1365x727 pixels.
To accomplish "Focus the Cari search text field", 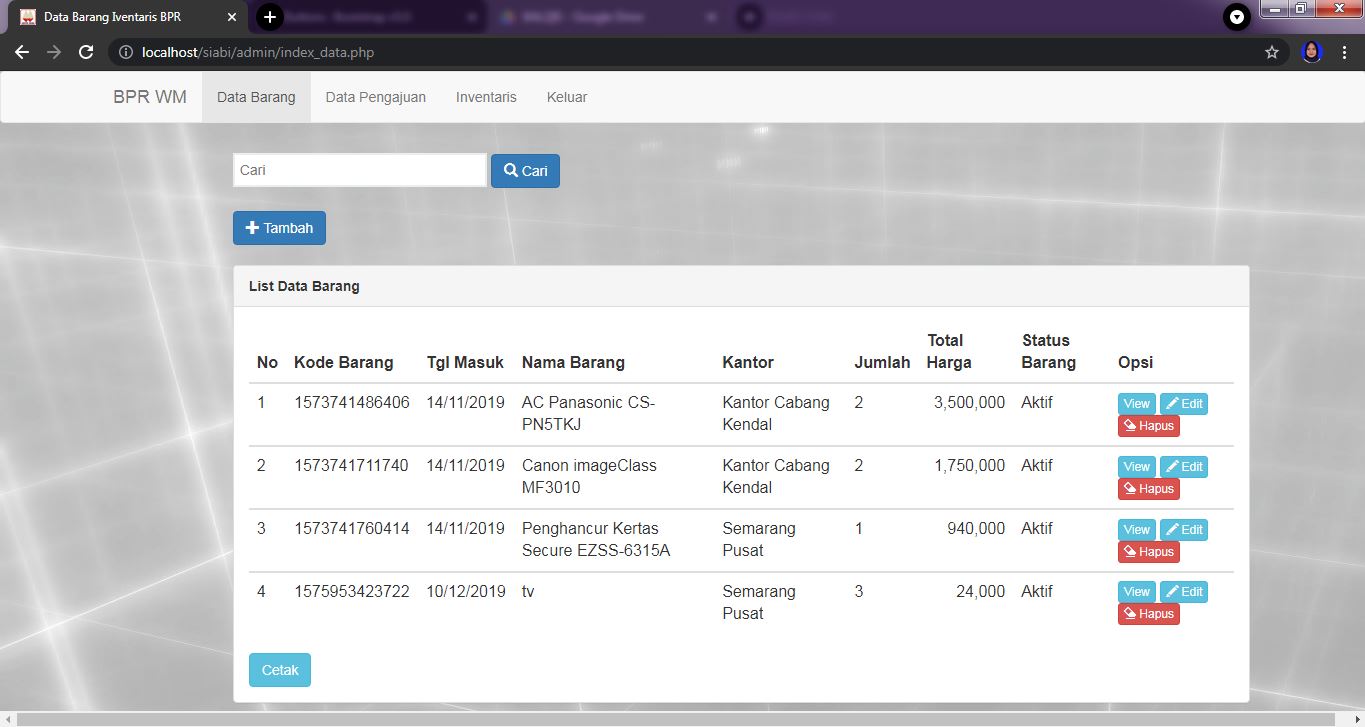I will point(360,170).
